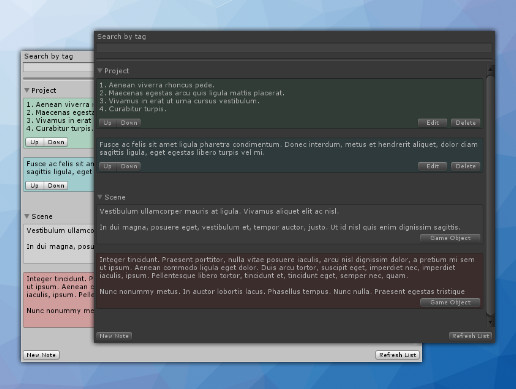Viewport: 516px width, 389px height.
Task: Select the blue 'Fusce ac felis' note in light window
Action: (x=59, y=174)
